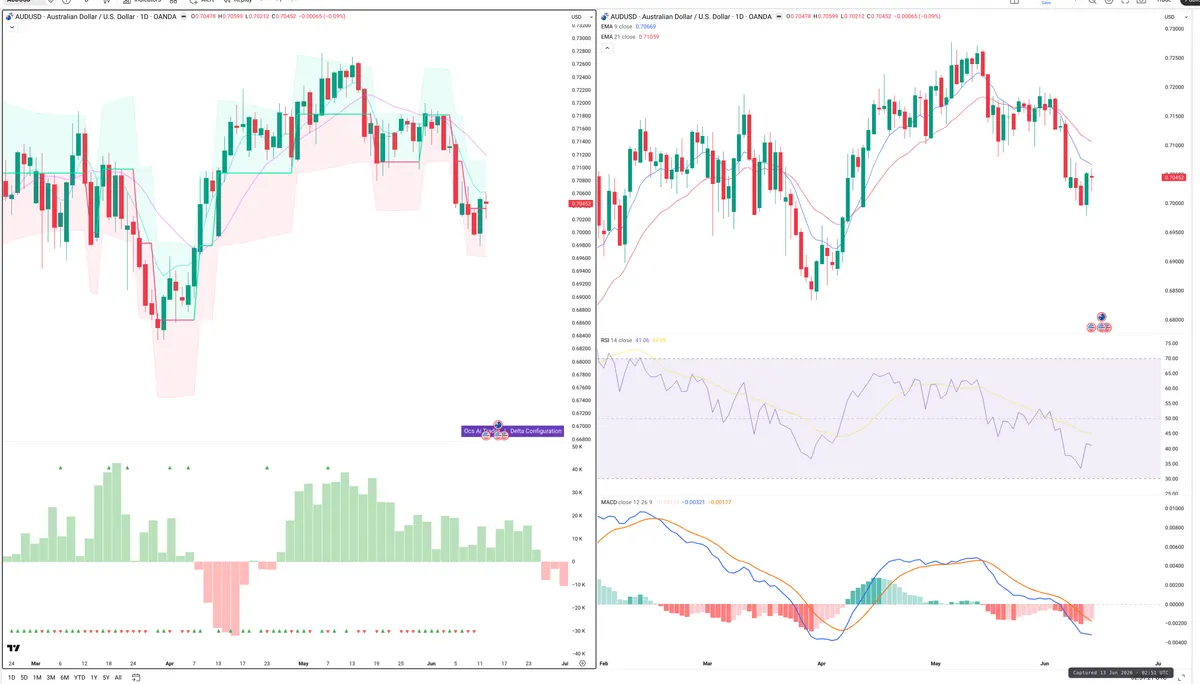1200x684 pixels.
Task: Click the red 0.70452 price tag on right chart
Action: click(1176, 177)
